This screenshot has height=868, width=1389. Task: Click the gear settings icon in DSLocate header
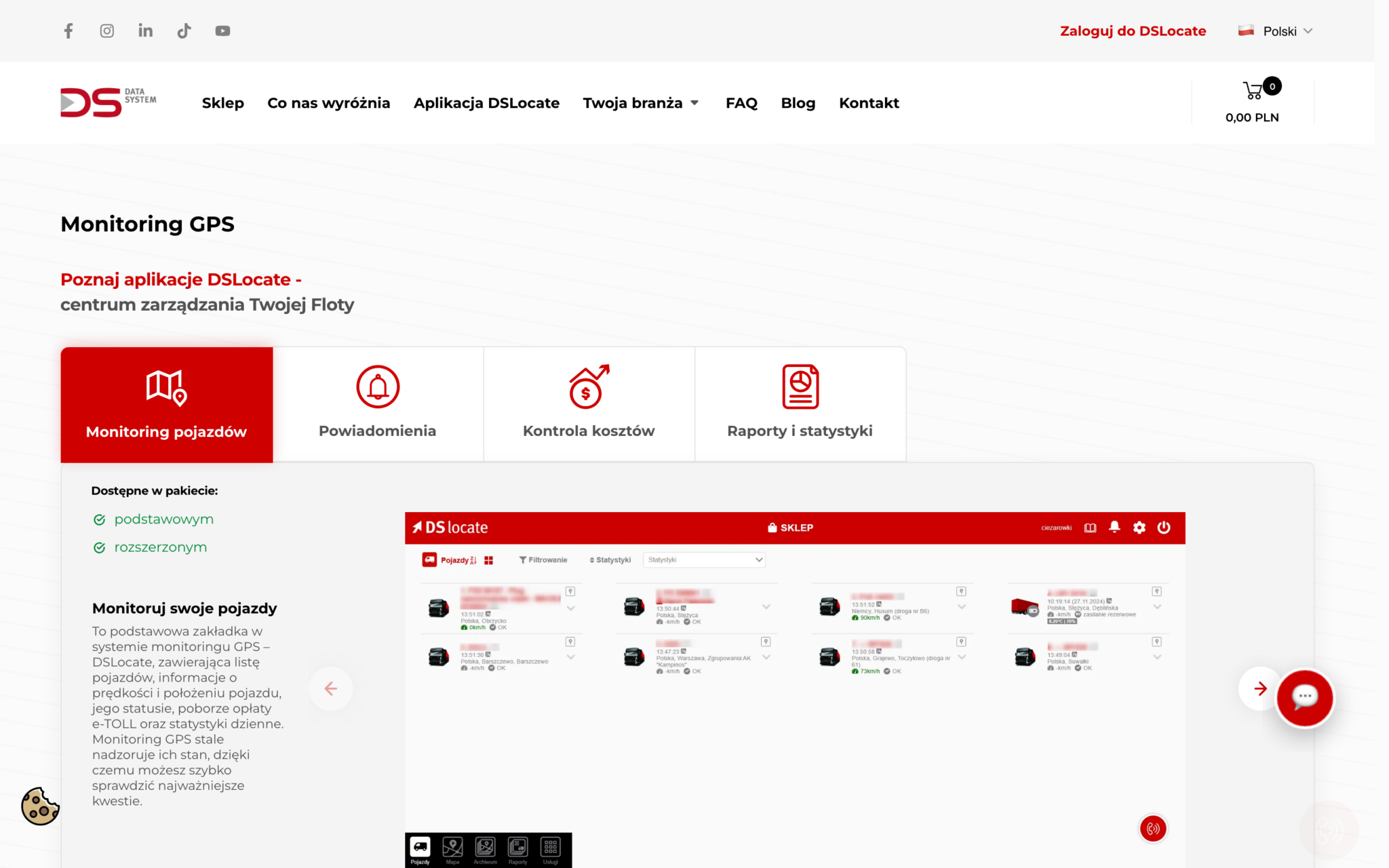pyautogui.click(x=1139, y=527)
